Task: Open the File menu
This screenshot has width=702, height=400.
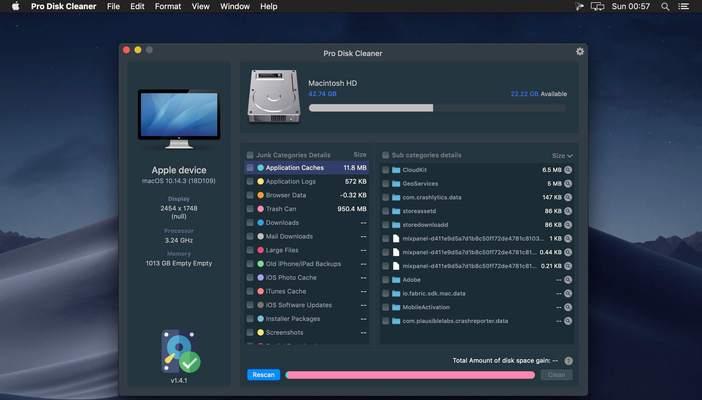Action: coord(113,6)
